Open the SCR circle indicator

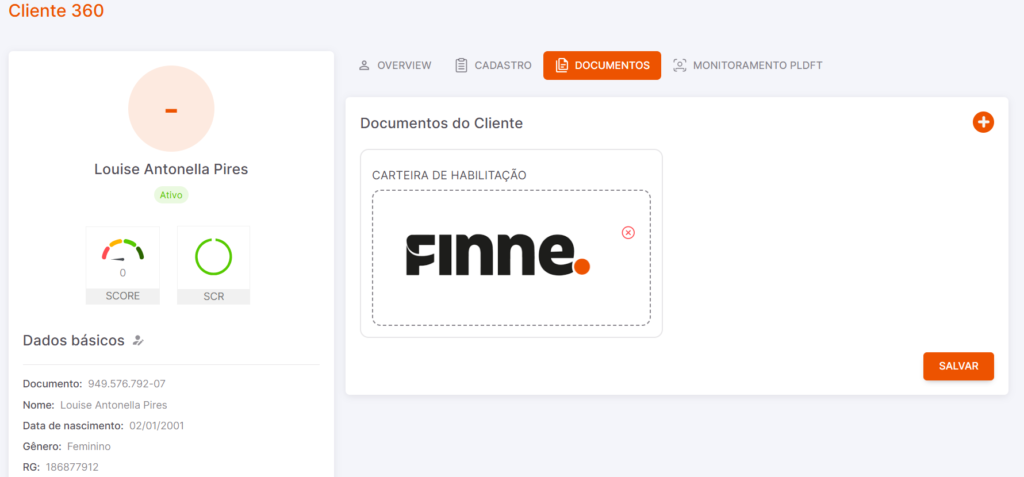point(214,265)
